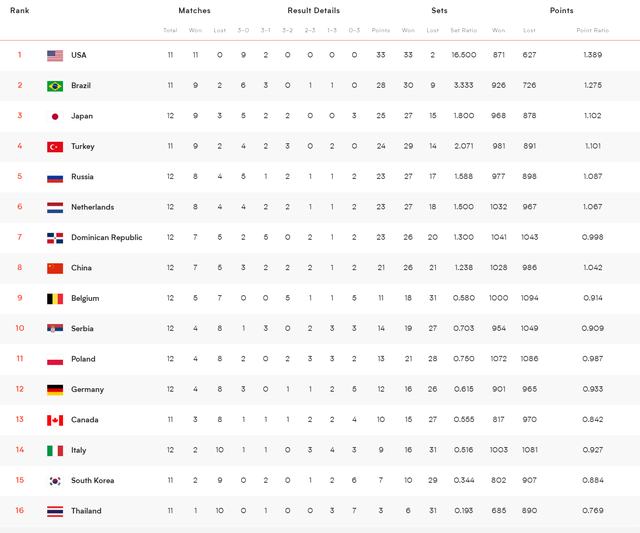
Task: Click the USA flag icon
Action: tap(55, 56)
